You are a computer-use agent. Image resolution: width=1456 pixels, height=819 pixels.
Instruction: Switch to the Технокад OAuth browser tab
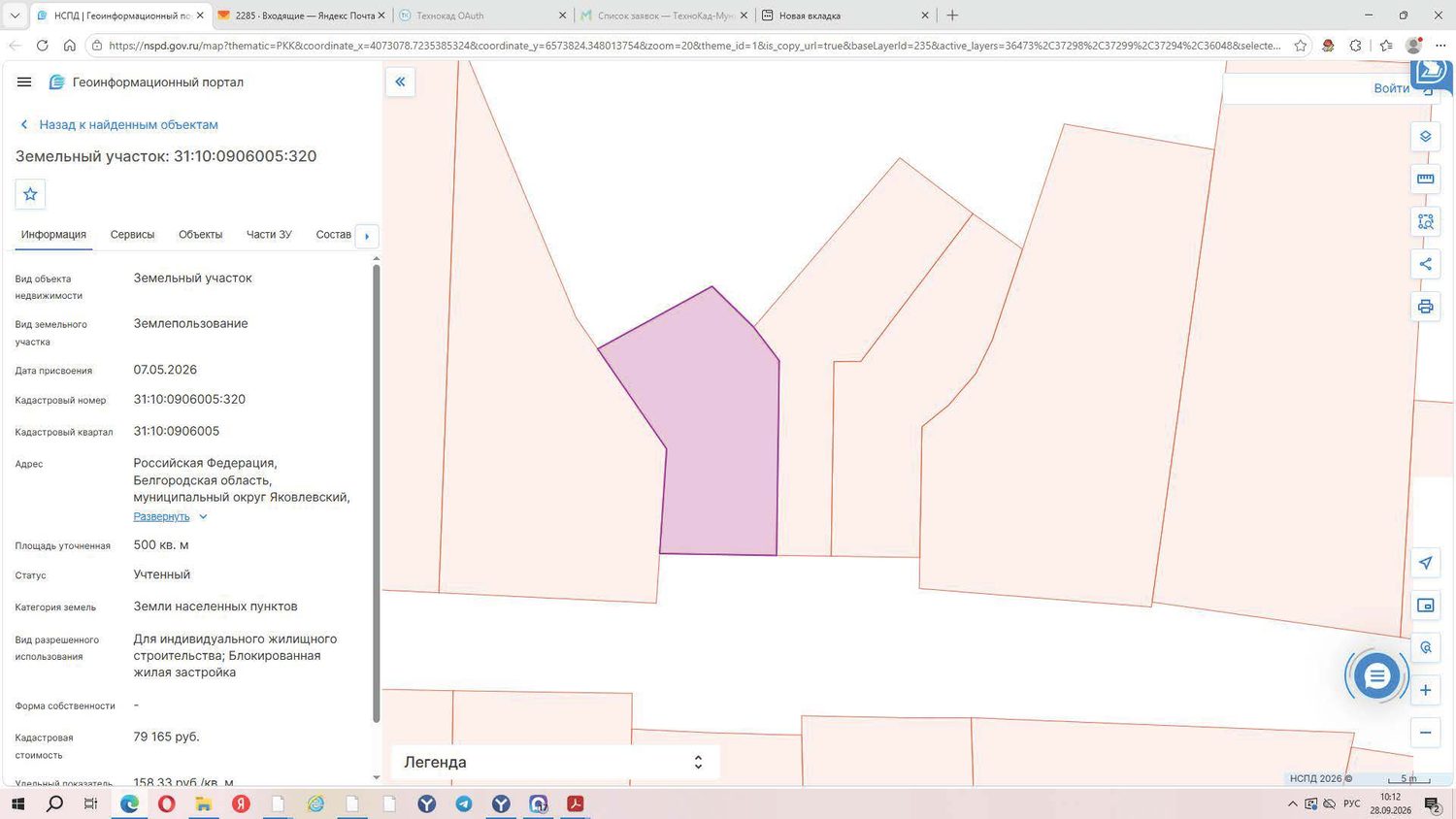click(482, 16)
